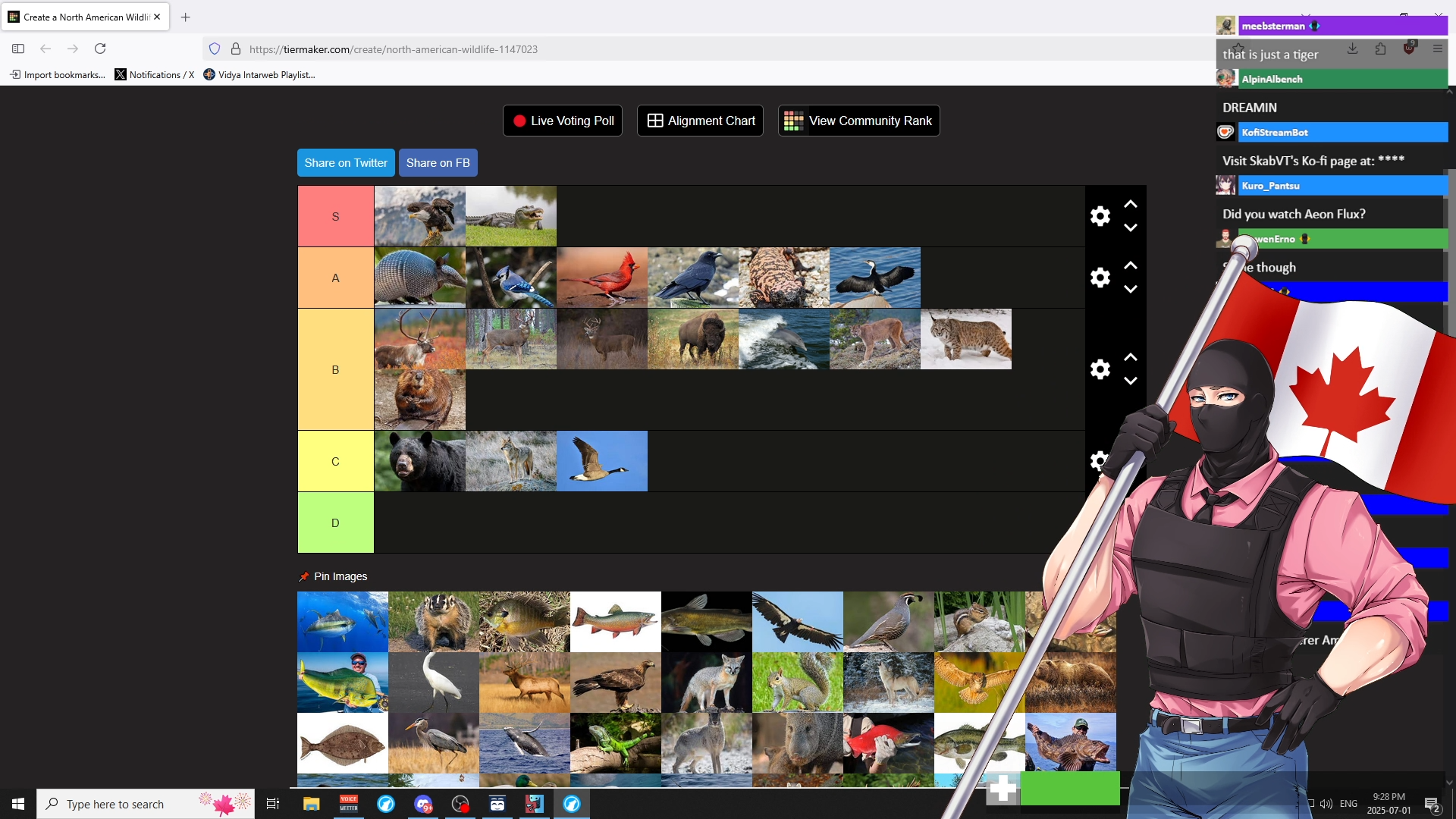Open taskbar volume control

(x=1326, y=804)
